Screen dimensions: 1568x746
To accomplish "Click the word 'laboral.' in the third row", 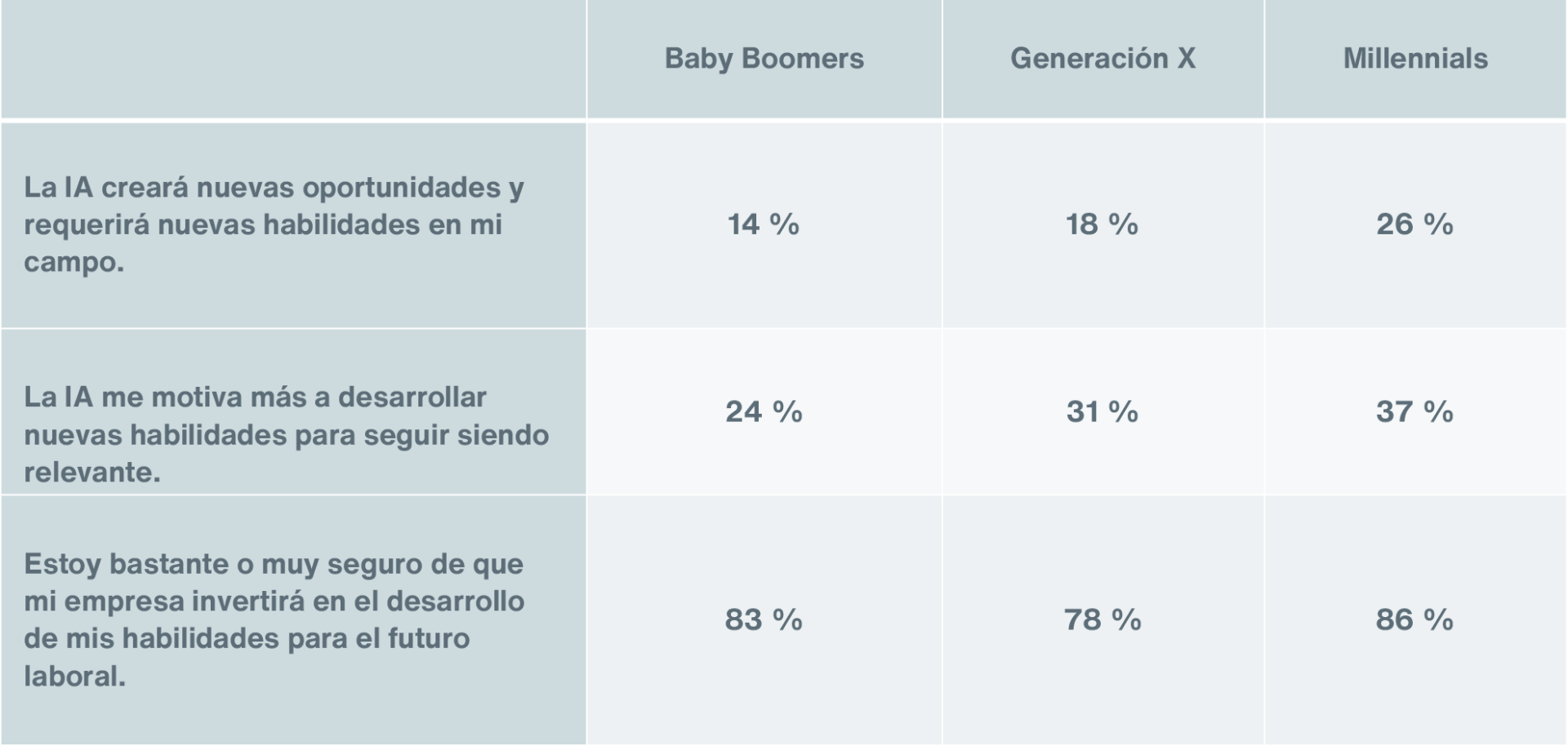I will pos(75,676).
